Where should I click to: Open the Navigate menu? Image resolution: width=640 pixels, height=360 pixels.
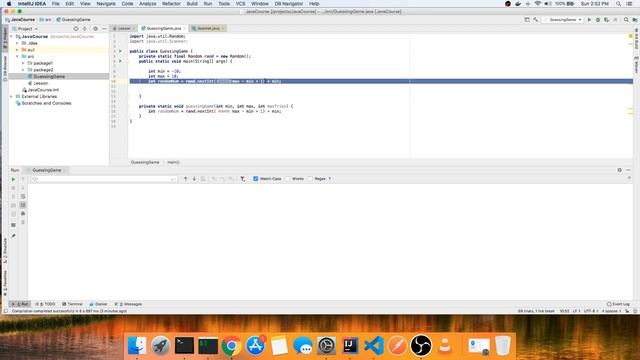[106, 4]
